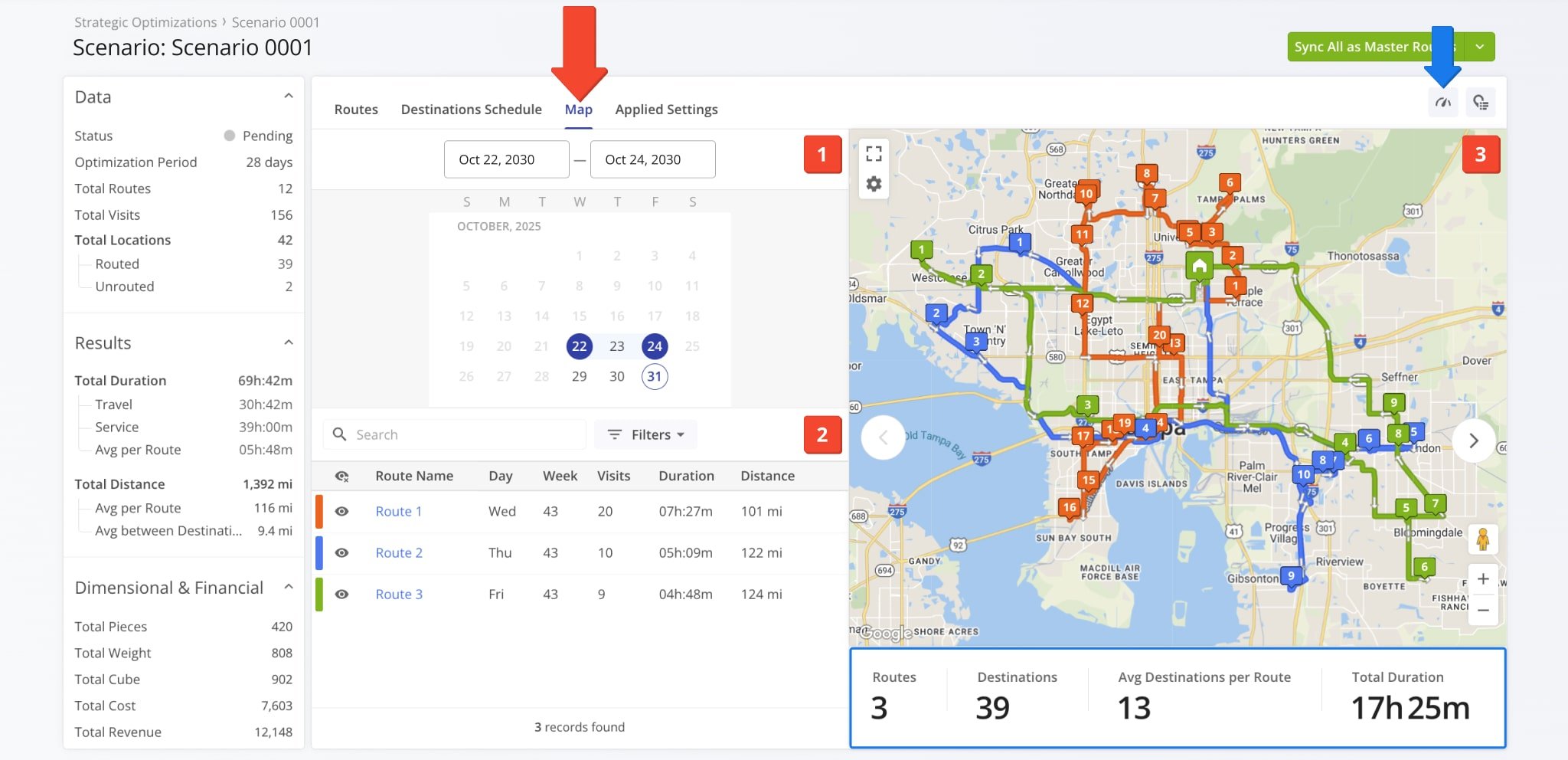Click the Street View pegman icon
The width and height of the screenshot is (1568, 760).
pyautogui.click(x=1483, y=540)
